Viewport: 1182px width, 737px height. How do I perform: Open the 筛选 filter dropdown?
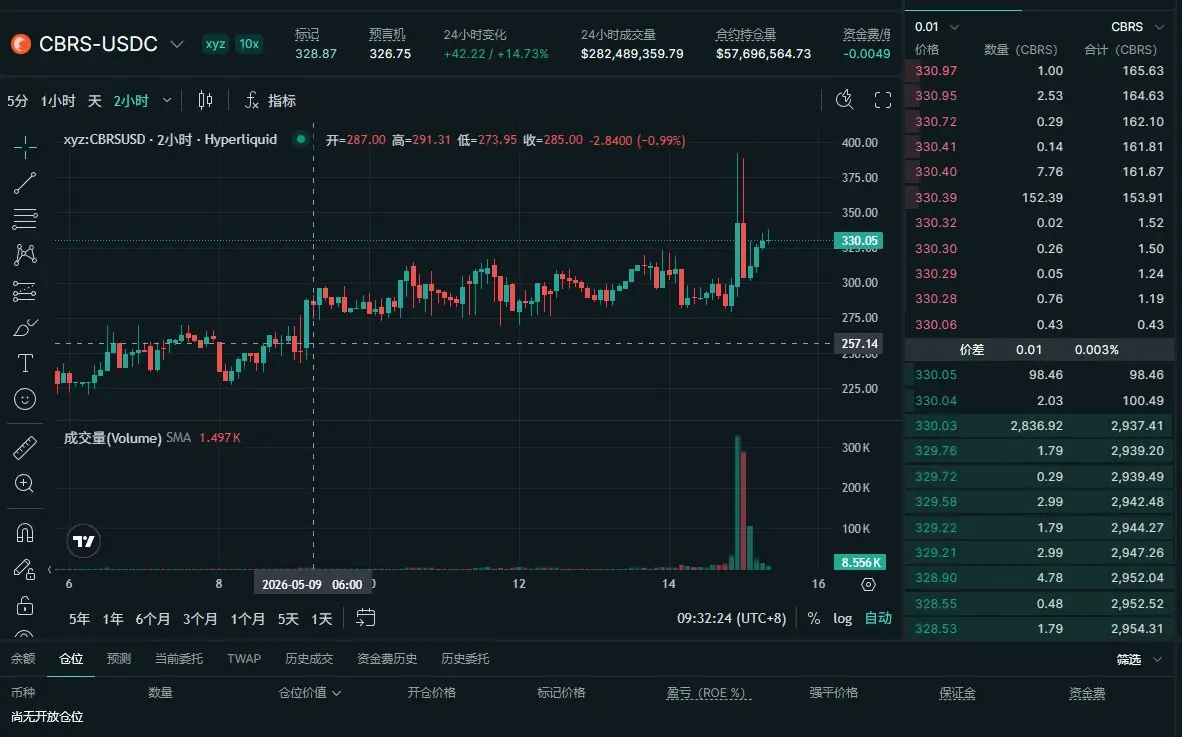(x=1139, y=659)
